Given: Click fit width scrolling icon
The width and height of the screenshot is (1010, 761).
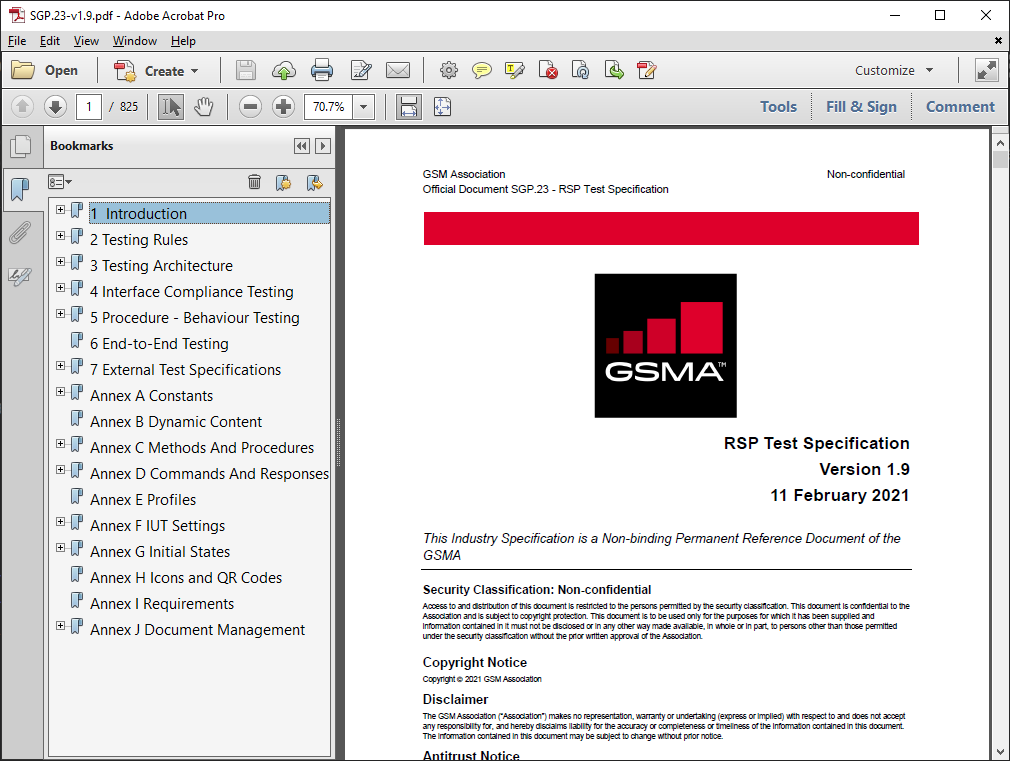Looking at the screenshot, I should tap(409, 106).
